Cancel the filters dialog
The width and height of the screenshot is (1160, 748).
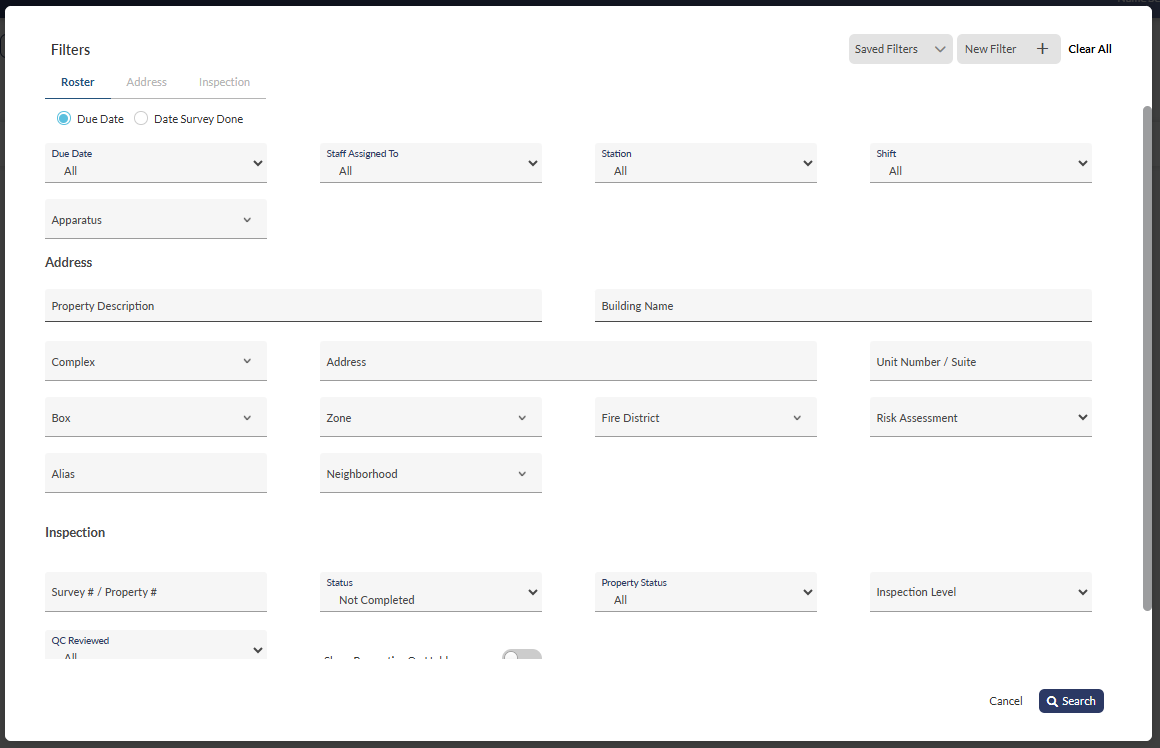point(1005,701)
